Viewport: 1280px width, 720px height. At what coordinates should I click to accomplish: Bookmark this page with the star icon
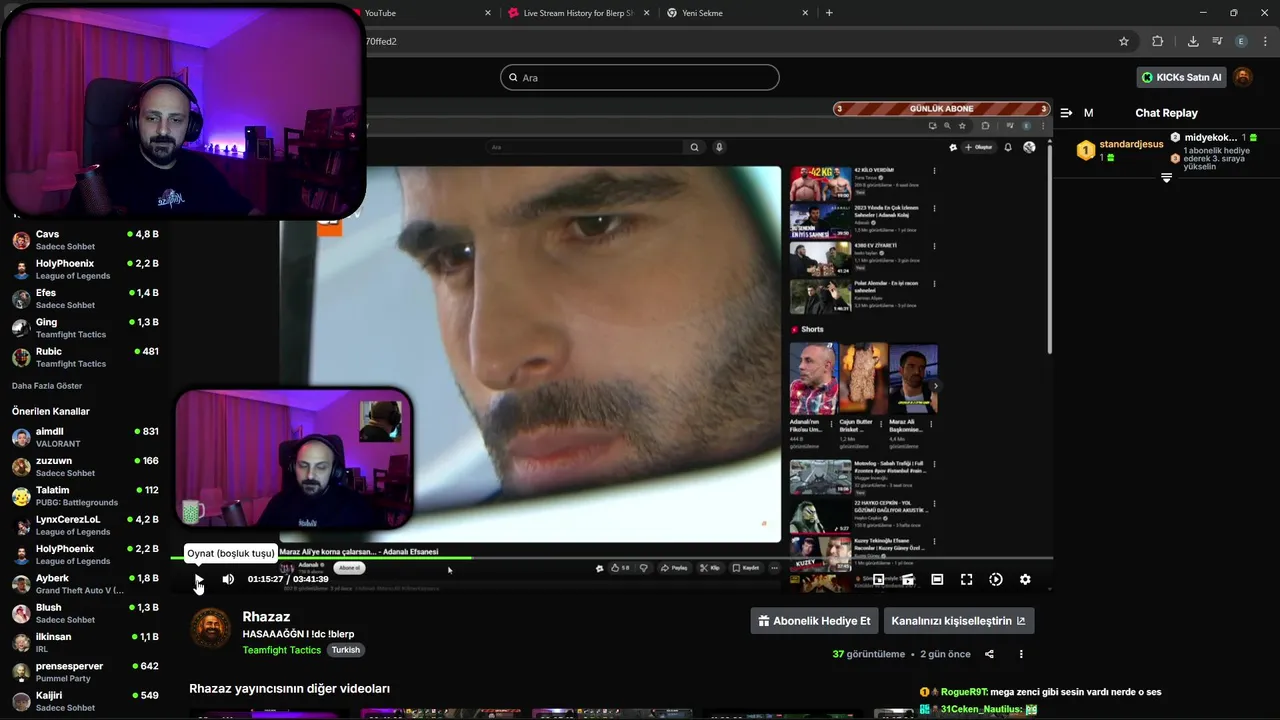(x=1124, y=41)
